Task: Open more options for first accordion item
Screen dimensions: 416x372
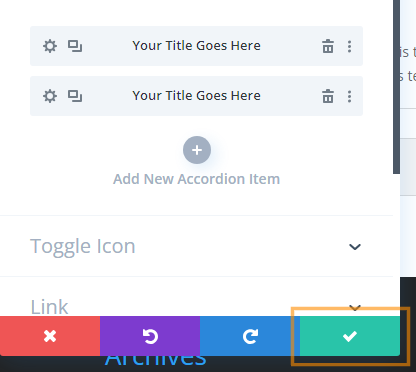Action: pyautogui.click(x=349, y=46)
